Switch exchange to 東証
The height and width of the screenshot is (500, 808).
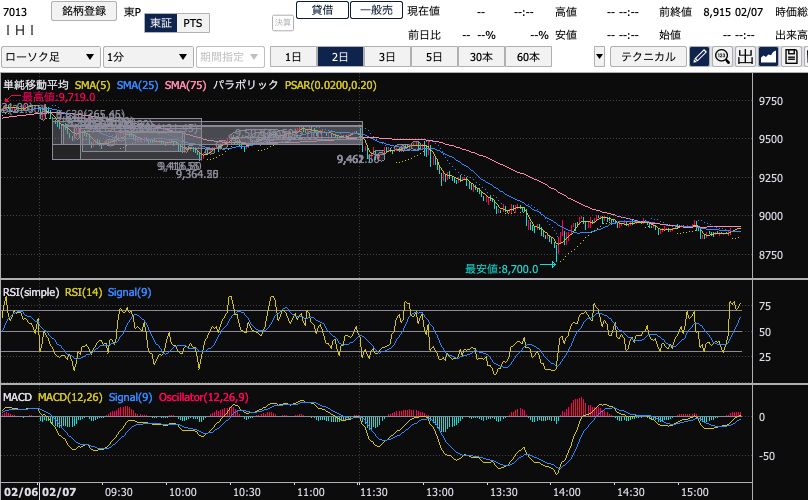[159, 23]
